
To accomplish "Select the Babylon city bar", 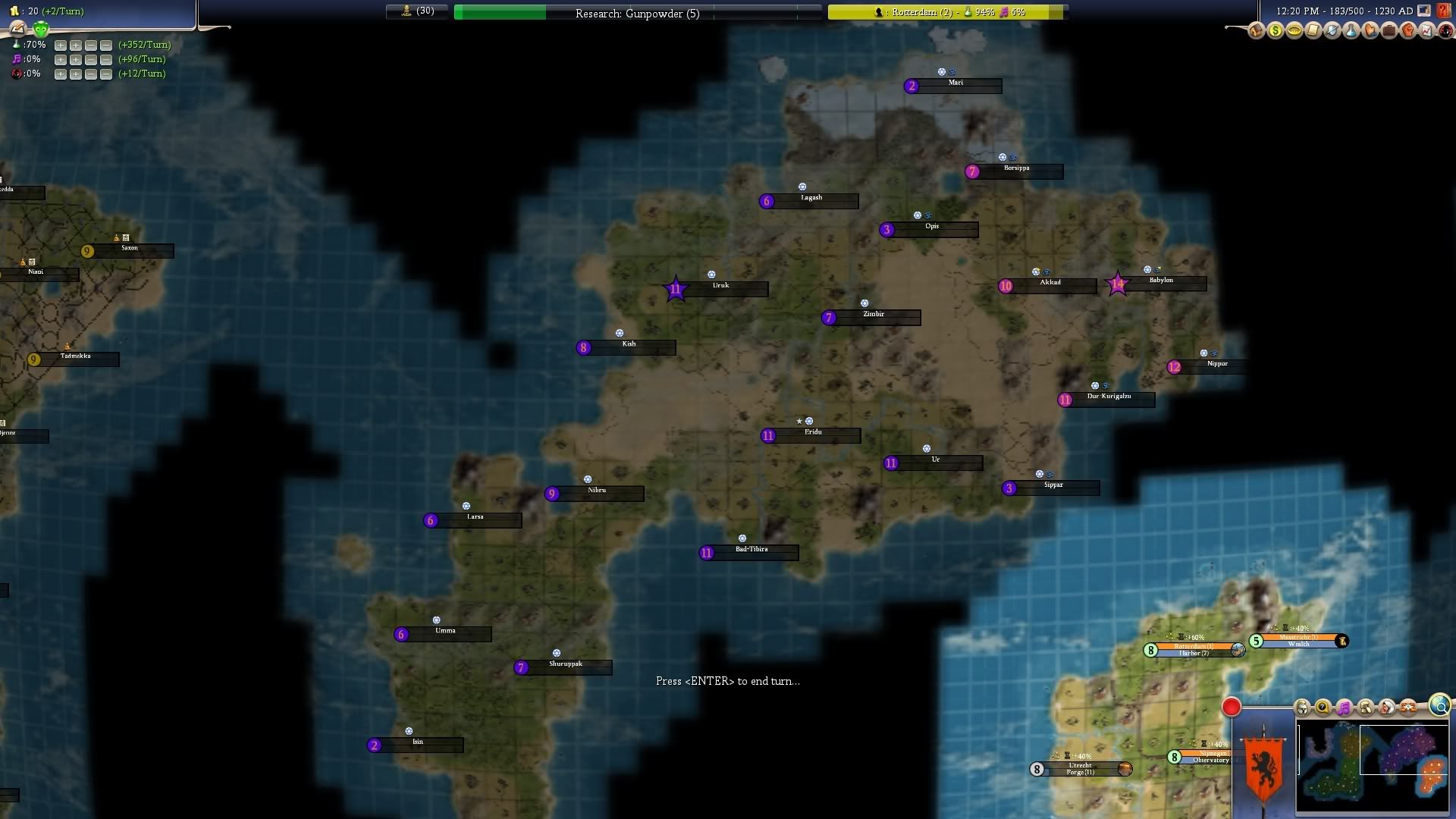I will tap(1156, 284).
